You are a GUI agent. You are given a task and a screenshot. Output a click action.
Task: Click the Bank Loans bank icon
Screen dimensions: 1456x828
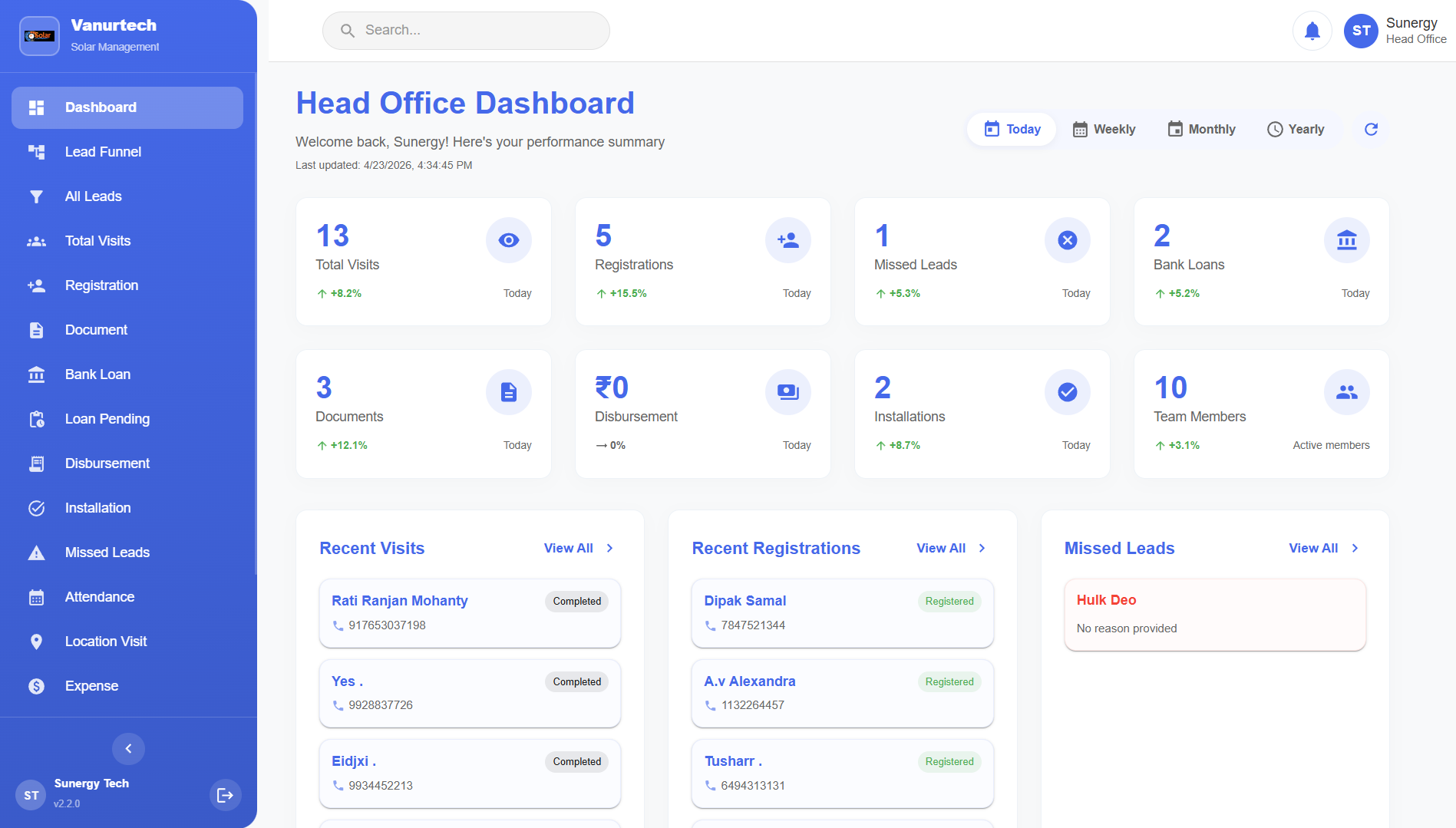[x=1346, y=240]
